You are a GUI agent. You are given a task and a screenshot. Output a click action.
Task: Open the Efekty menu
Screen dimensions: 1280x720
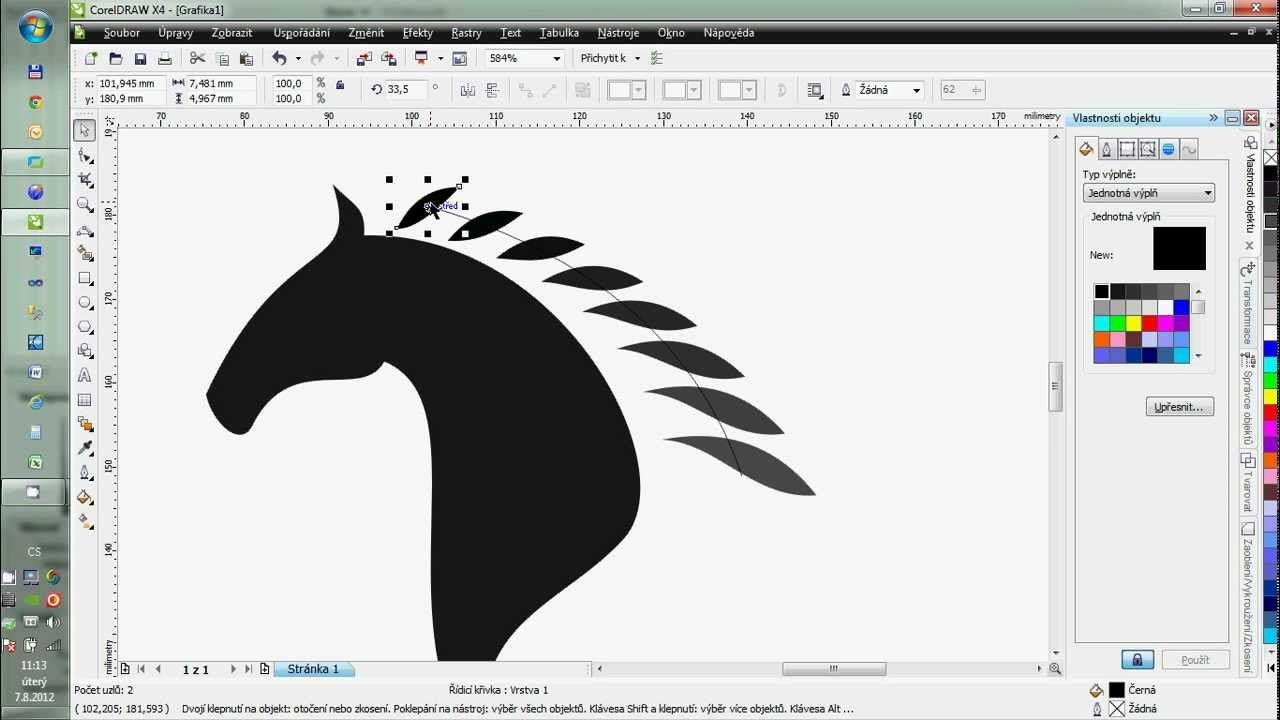(417, 33)
